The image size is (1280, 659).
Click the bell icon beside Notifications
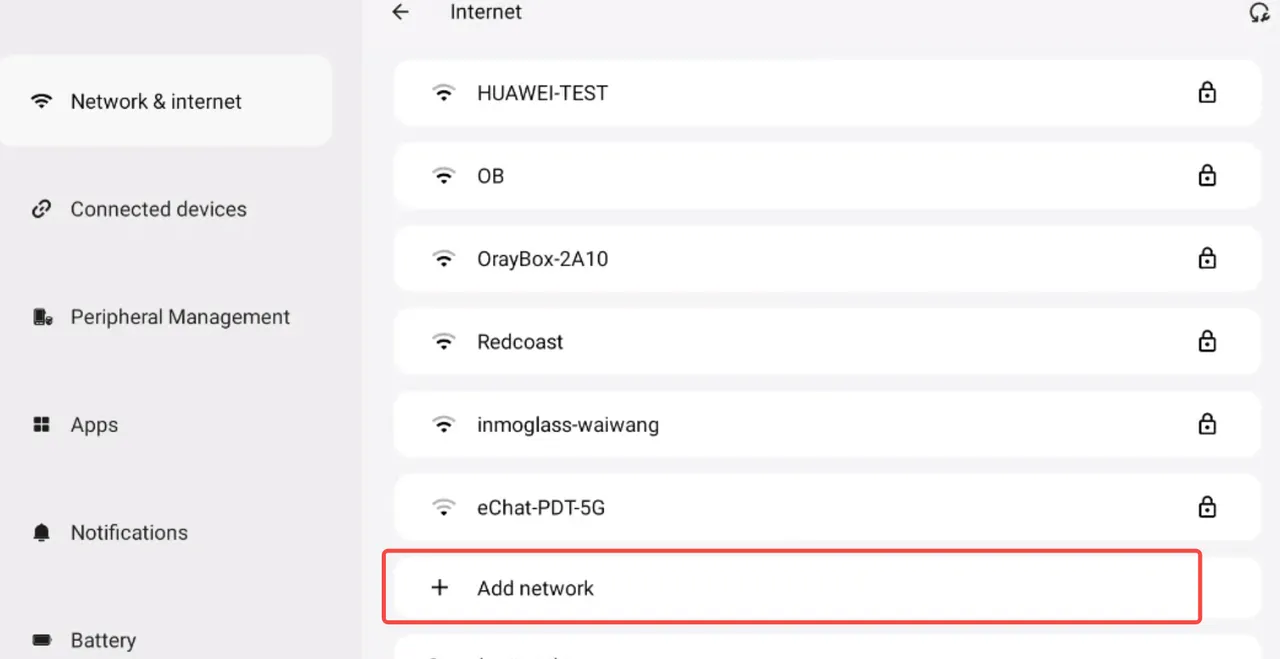click(42, 533)
